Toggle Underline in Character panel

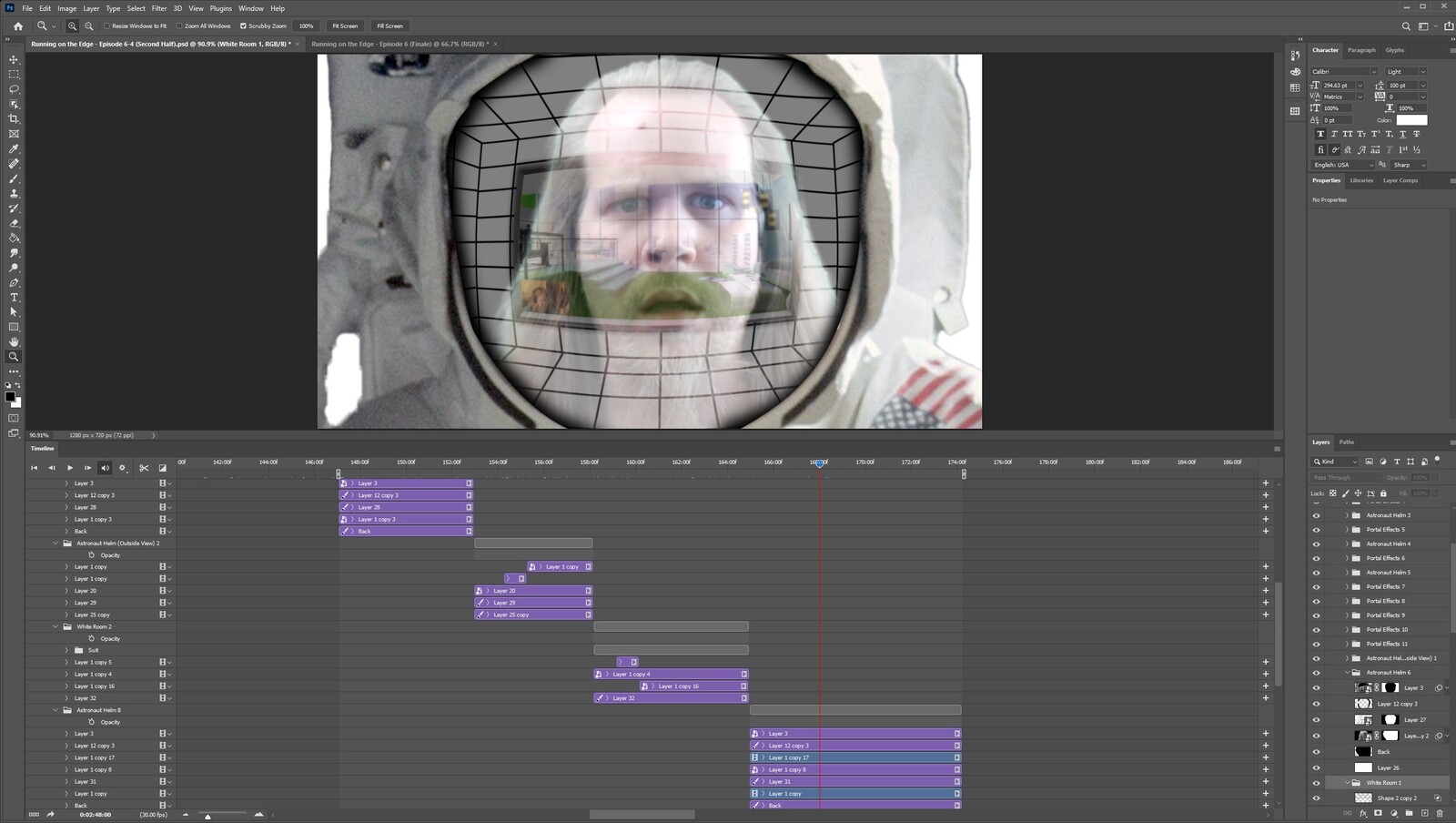tap(1402, 134)
